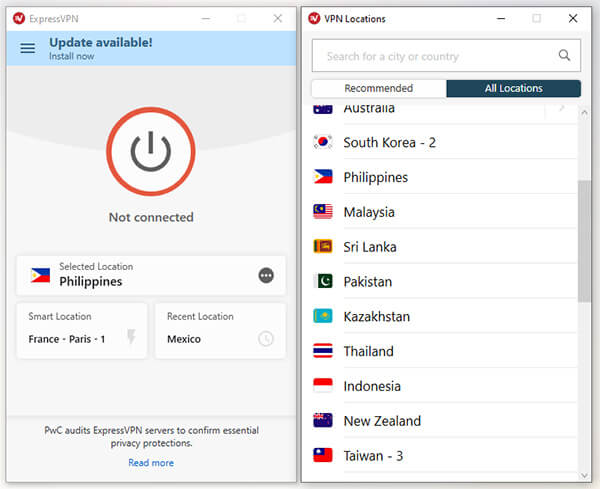Click the scrollbar up arrow
This screenshot has height=489, width=600.
pos(584,112)
